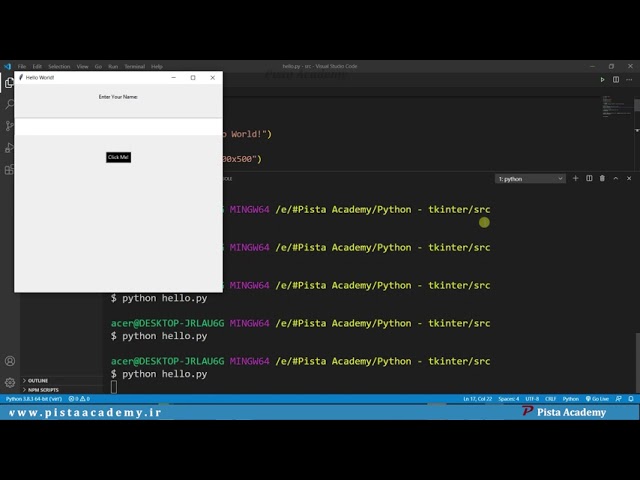Image resolution: width=640 pixels, height=480 pixels.
Task: Click the last '$ python hello.py' terminal line
Action: (159, 374)
